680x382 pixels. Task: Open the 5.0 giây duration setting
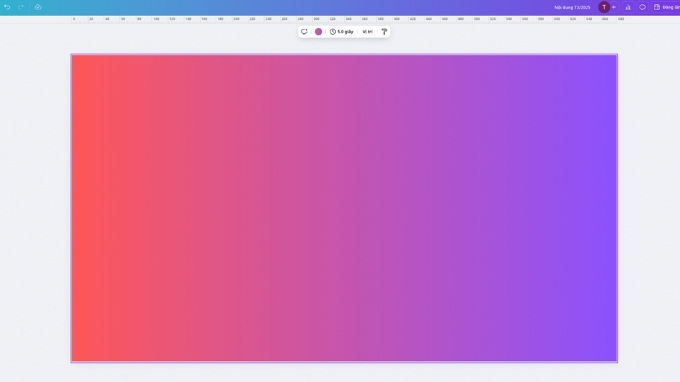342,32
